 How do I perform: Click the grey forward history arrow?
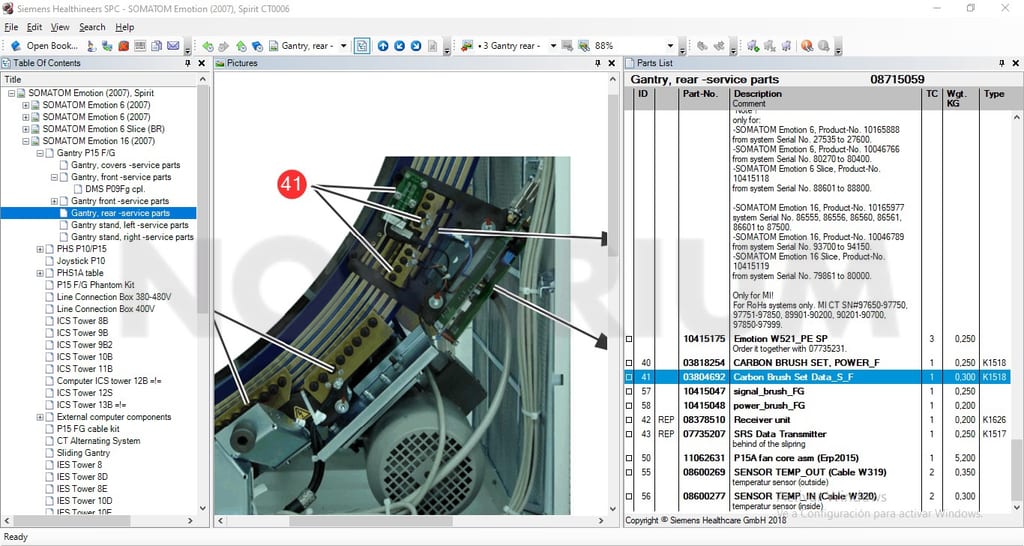(x=224, y=46)
